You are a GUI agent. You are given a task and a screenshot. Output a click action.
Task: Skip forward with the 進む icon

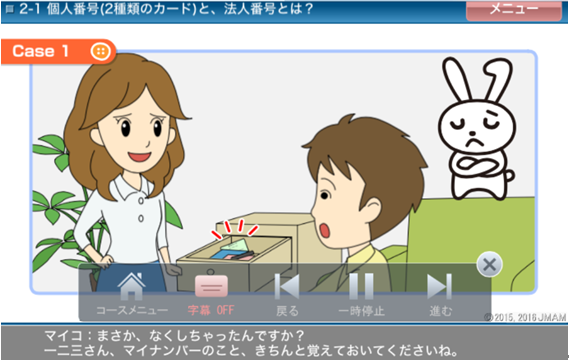[439, 287]
